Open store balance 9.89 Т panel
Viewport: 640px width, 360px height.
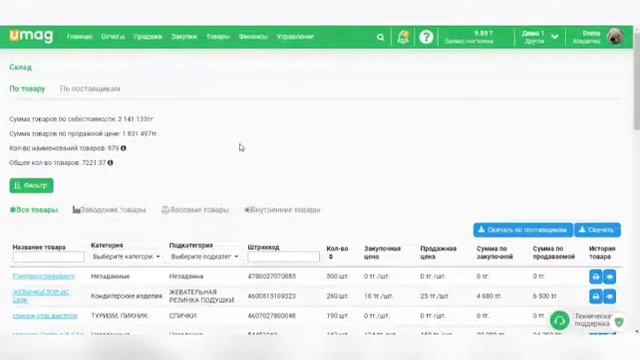(469, 37)
